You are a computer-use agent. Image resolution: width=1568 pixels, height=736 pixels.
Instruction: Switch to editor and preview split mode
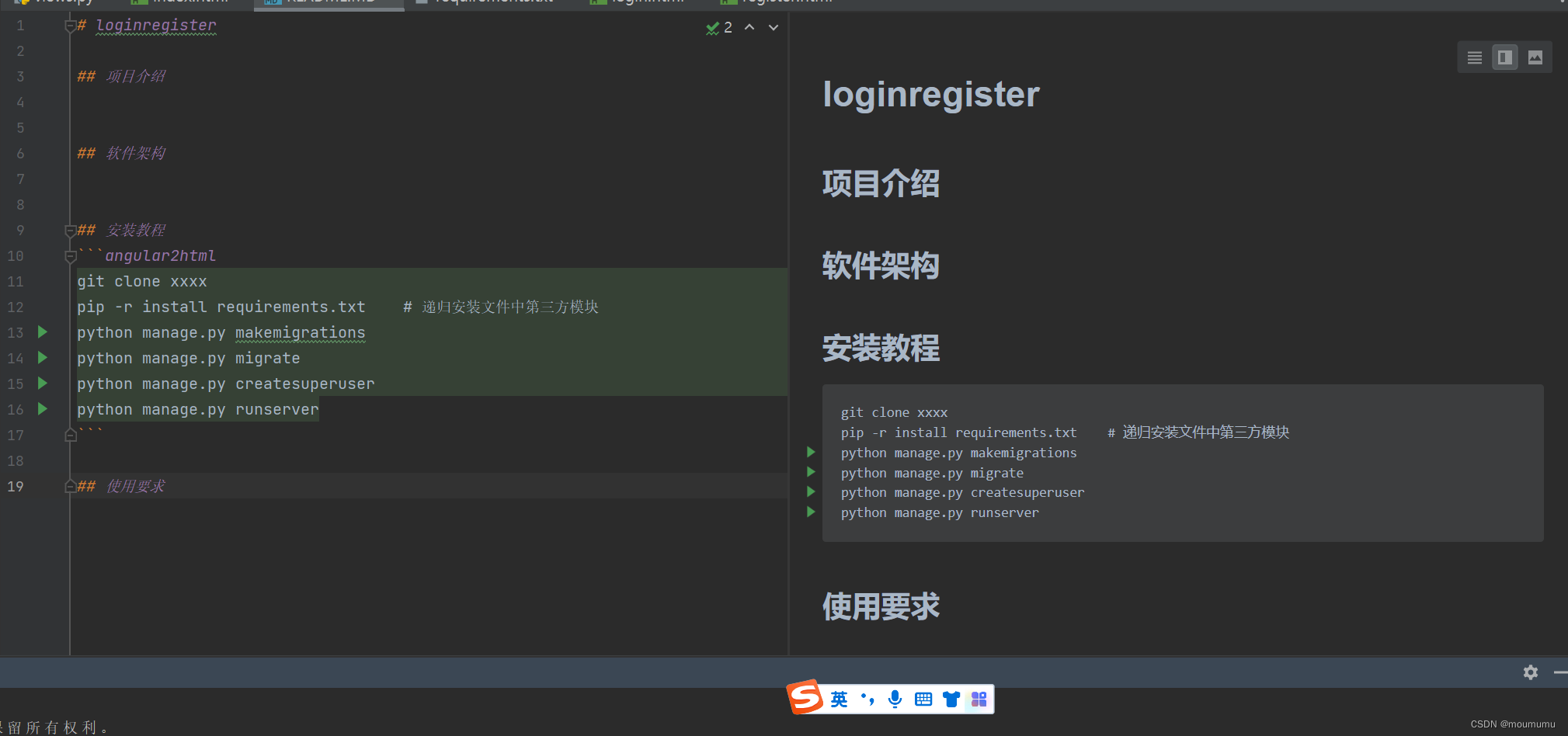1505,57
